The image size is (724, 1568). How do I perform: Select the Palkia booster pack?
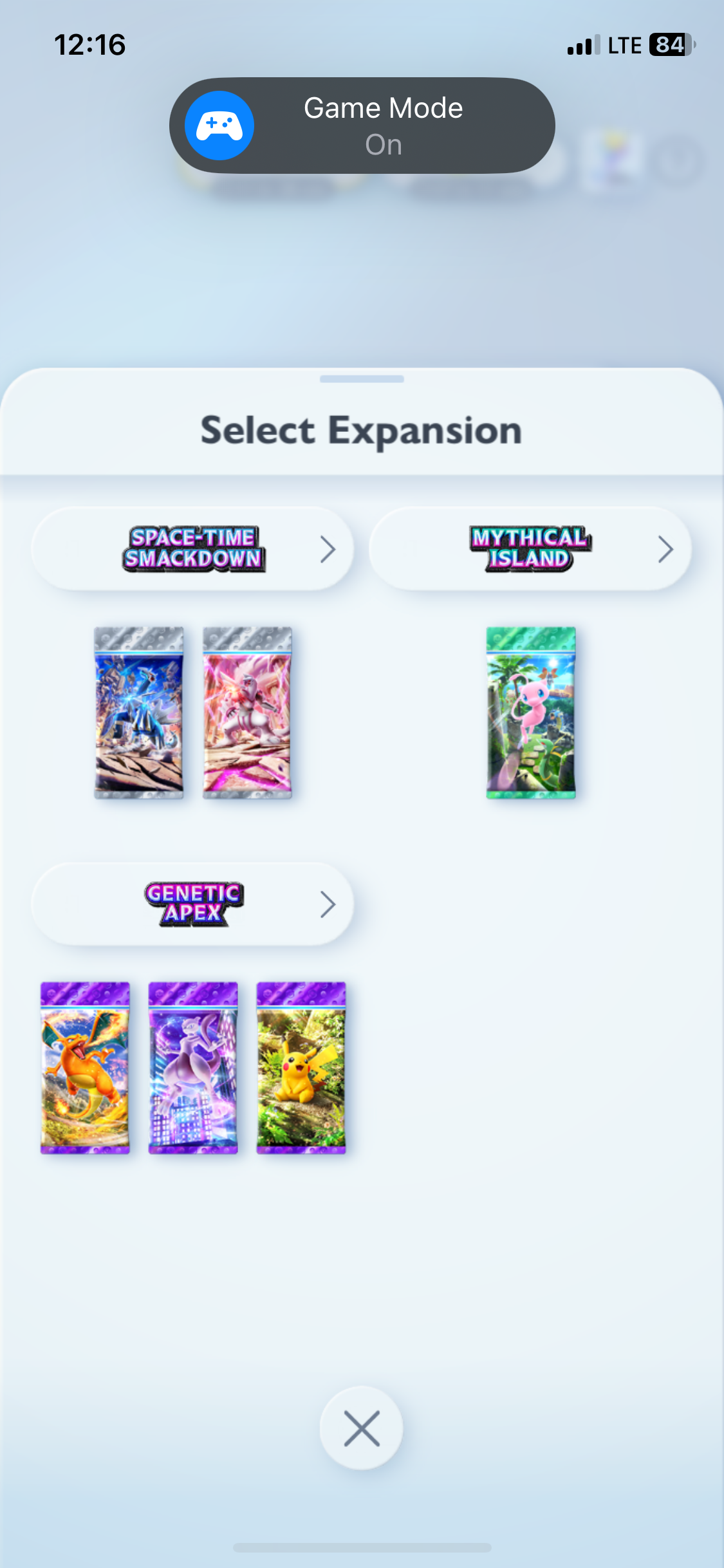click(x=247, y=713)
